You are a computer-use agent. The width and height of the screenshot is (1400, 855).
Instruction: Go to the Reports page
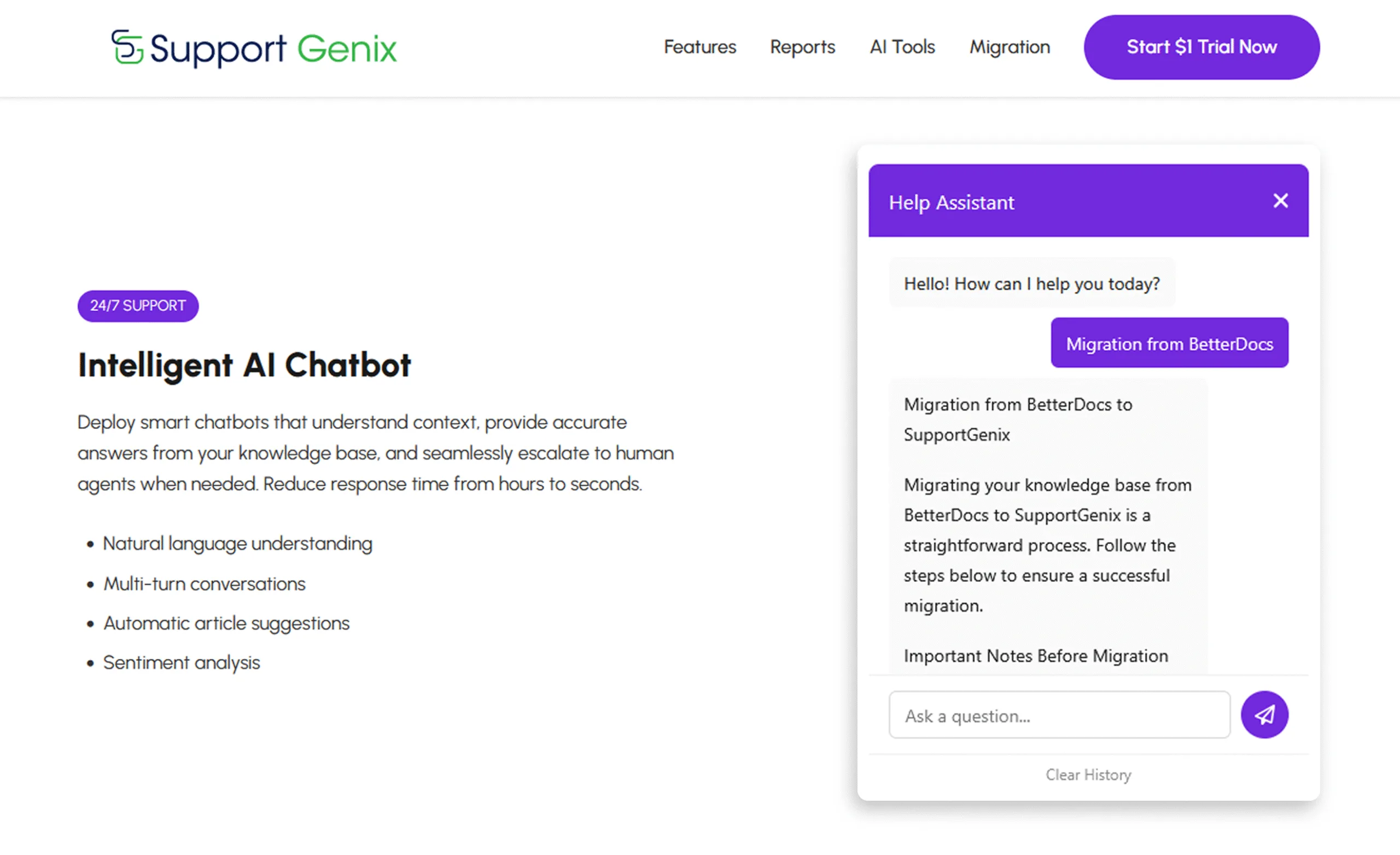tap(802, 46)
